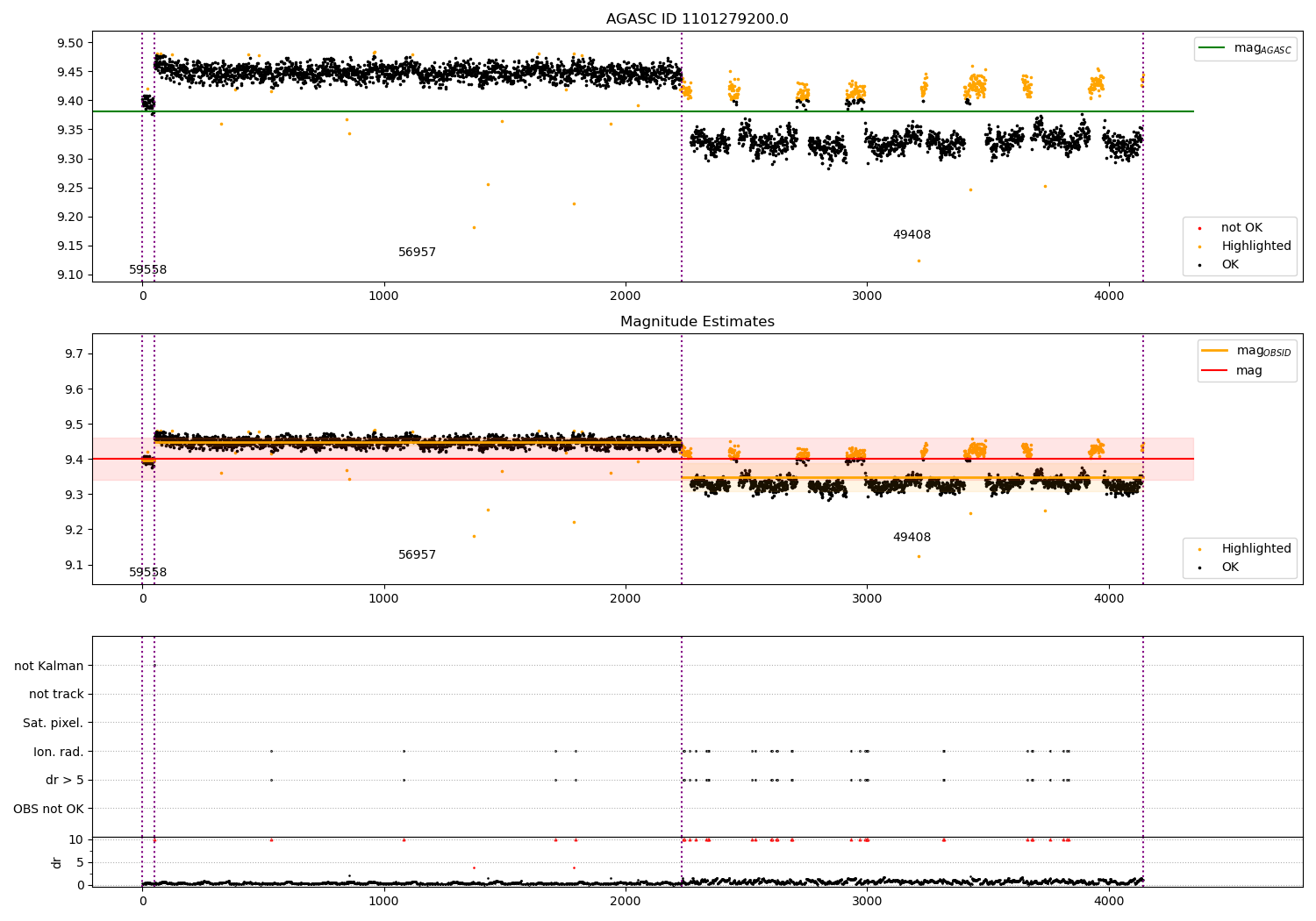Click the '49408' label in top plot
The image size is (1316, 921).
tap(912, 235)
